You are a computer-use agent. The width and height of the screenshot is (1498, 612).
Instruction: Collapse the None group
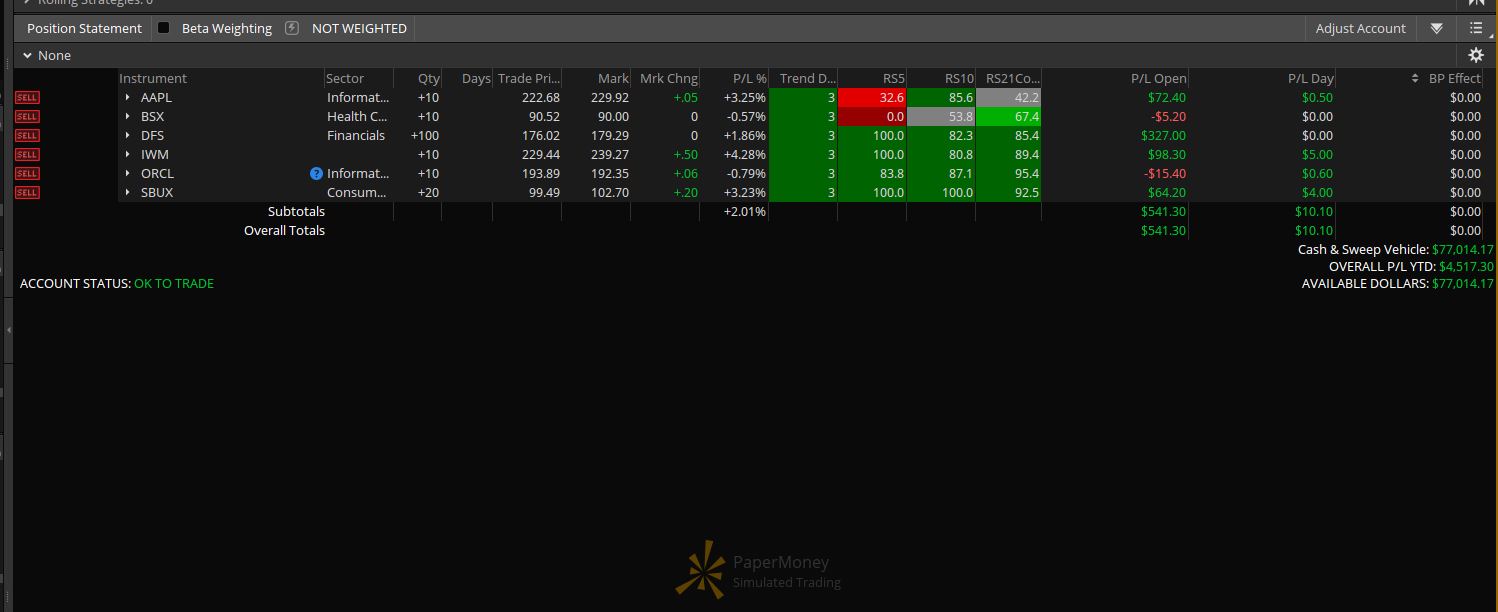coord(27,56)
